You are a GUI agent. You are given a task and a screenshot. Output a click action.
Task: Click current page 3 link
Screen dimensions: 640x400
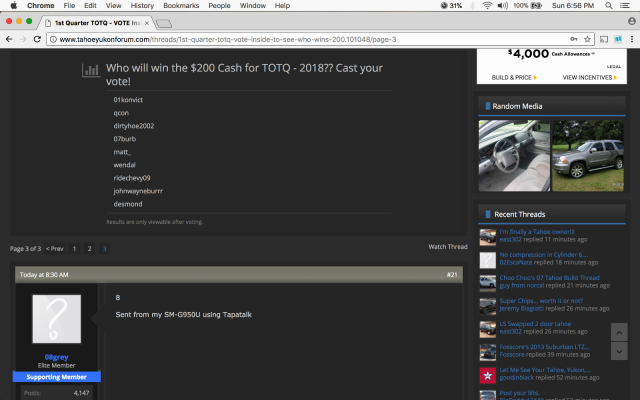click(x=104, y=249)
